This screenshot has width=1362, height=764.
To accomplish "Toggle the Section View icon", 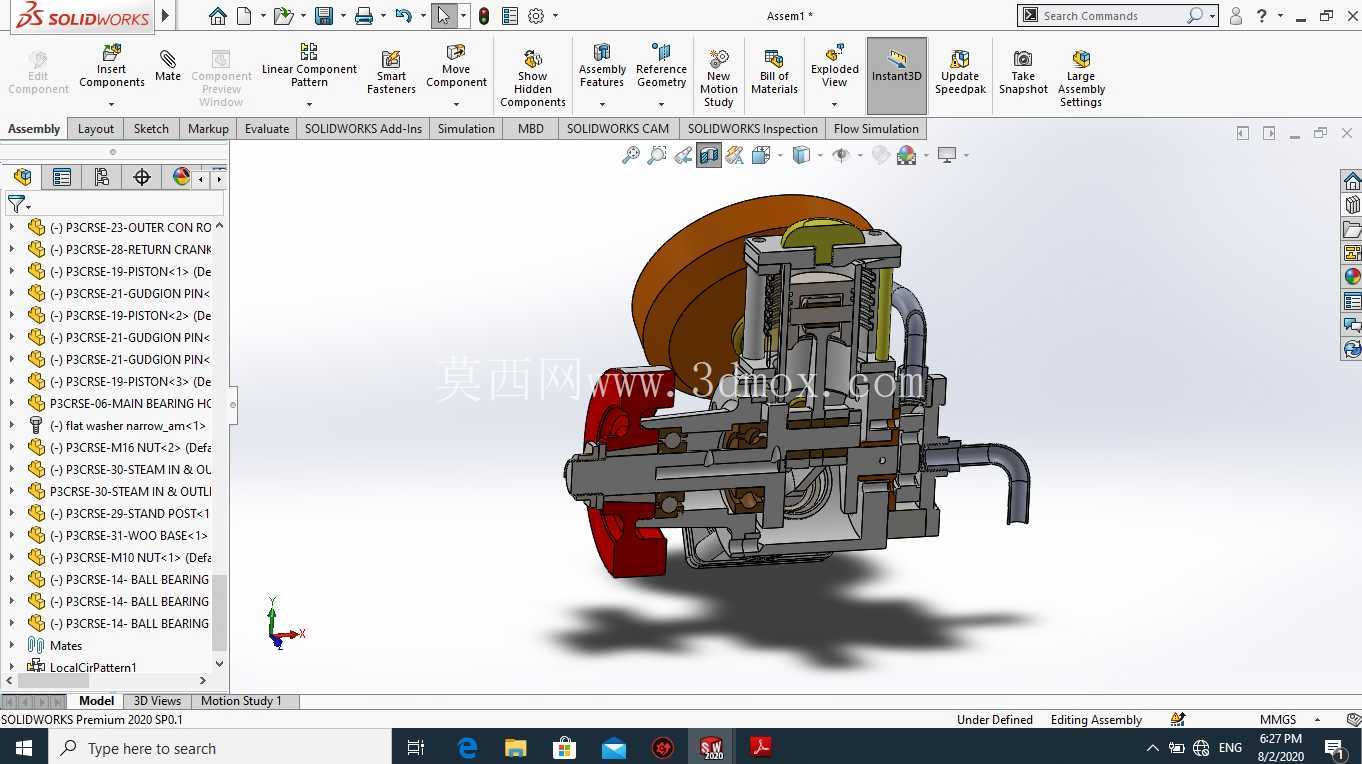I will point(709,155).
